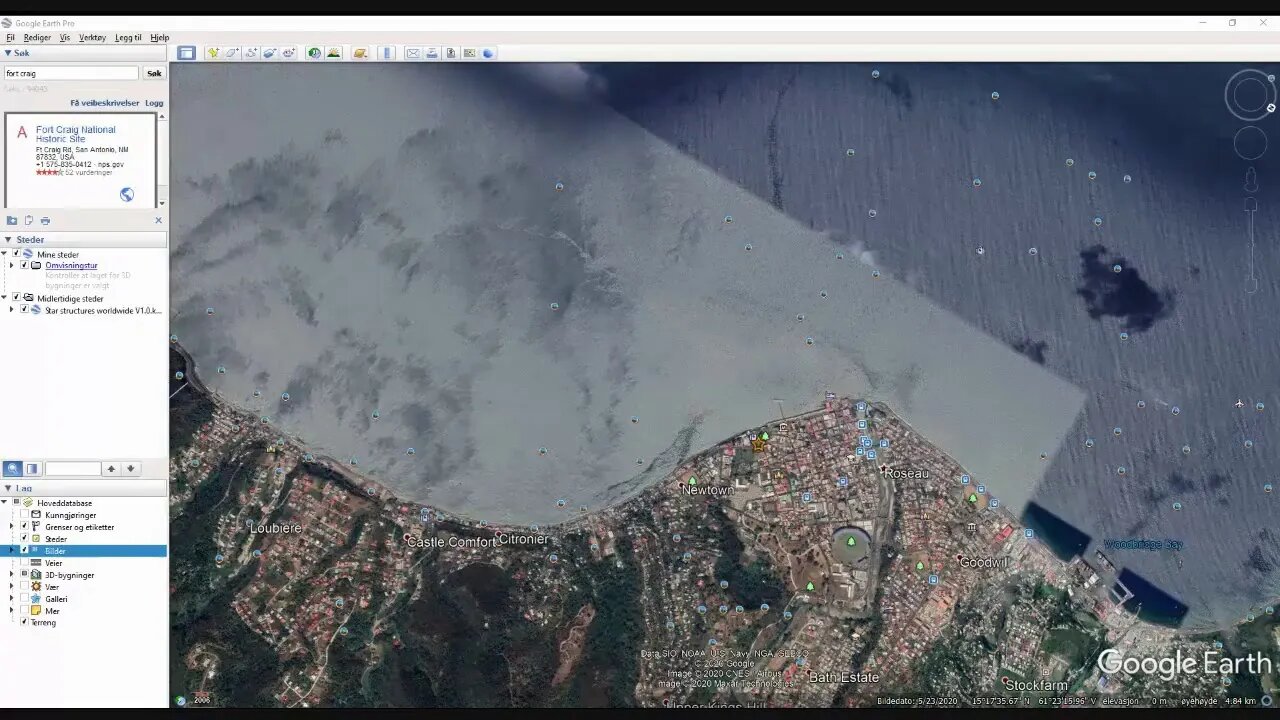
Task: Expand Mer layer
Action: coord(12,611)
